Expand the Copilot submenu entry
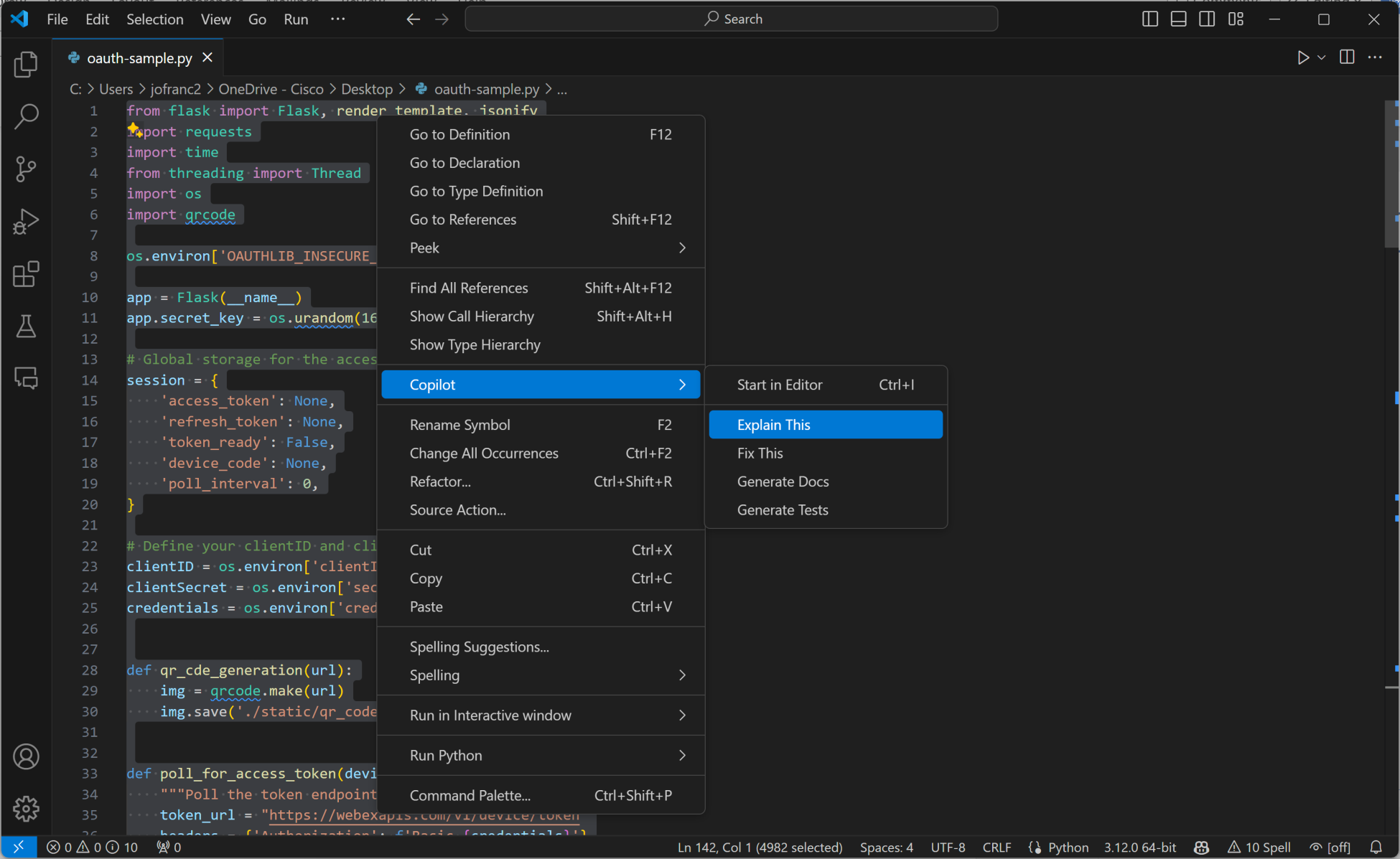This screenshot has height=859, width=1400. (541, 385)
